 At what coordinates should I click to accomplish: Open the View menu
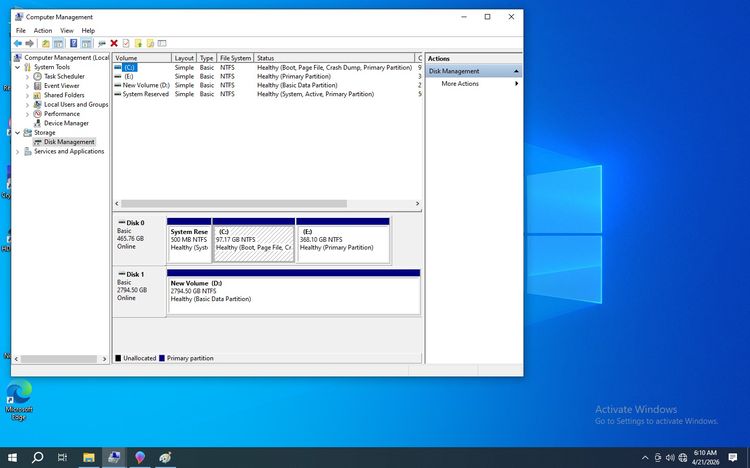(66, 30)
